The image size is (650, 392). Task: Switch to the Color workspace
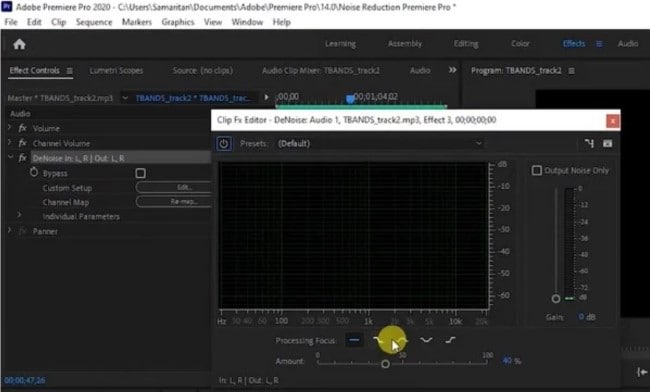(520, 44)
